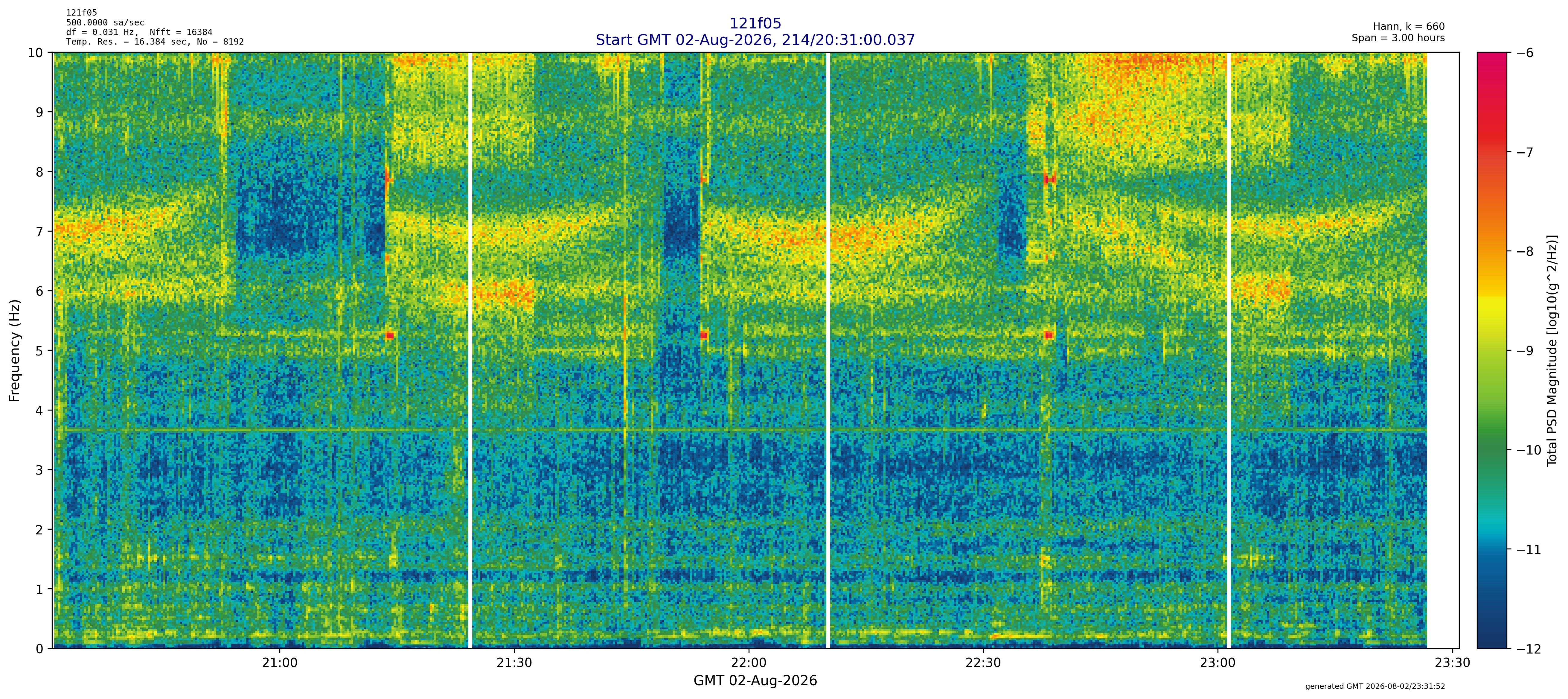Screen dimensions: 1568x699
Task: Click the large blue plot title "121f05"
Action: [755, 23]
